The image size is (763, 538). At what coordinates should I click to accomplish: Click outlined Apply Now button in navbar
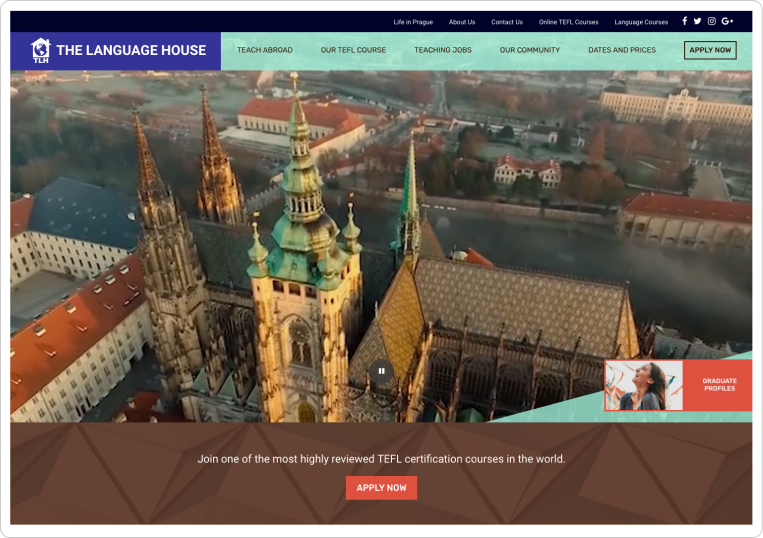710,50
